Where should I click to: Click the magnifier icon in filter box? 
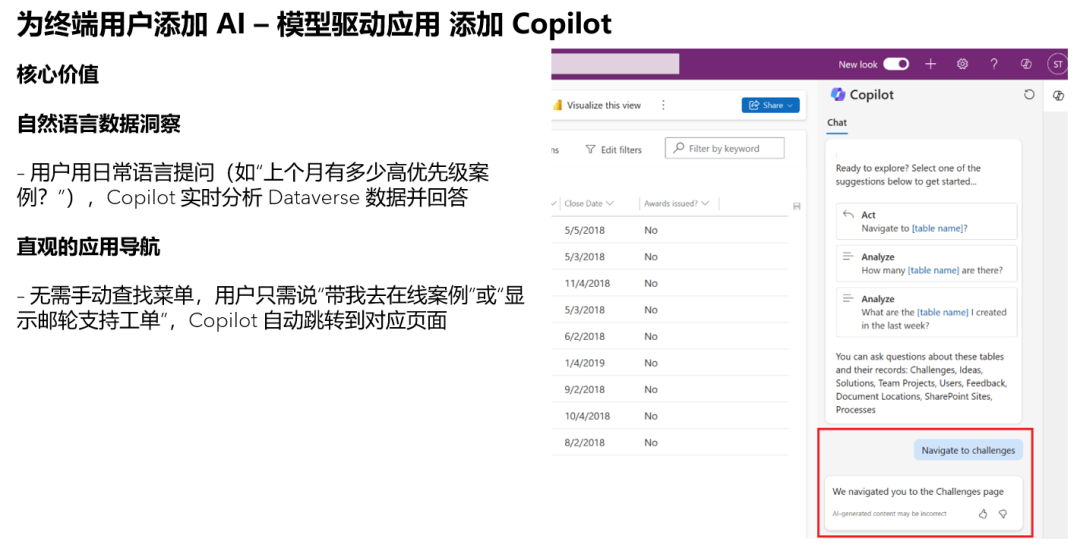(679, 148)
